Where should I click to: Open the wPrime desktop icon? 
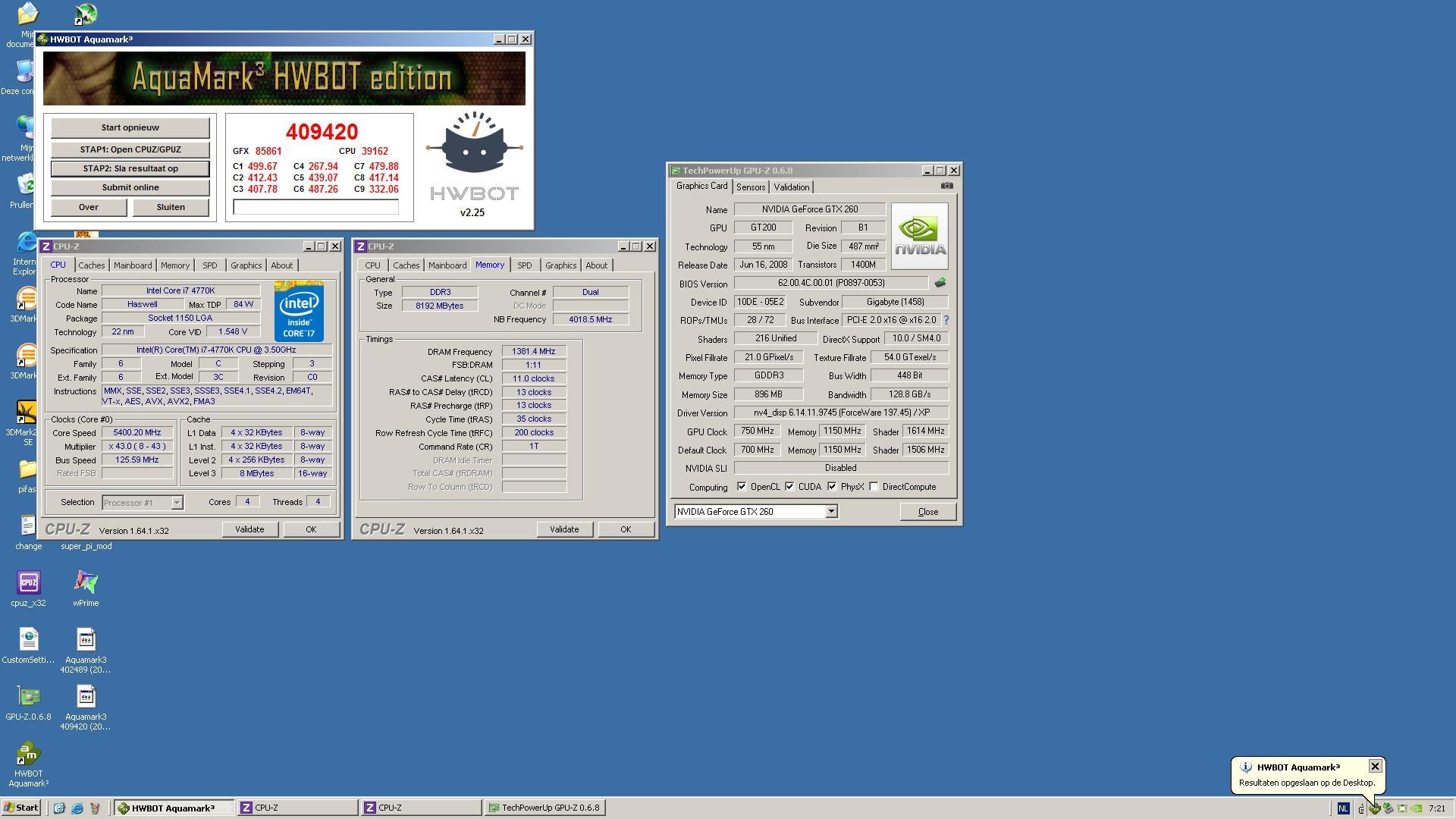(x=86, y=584)
